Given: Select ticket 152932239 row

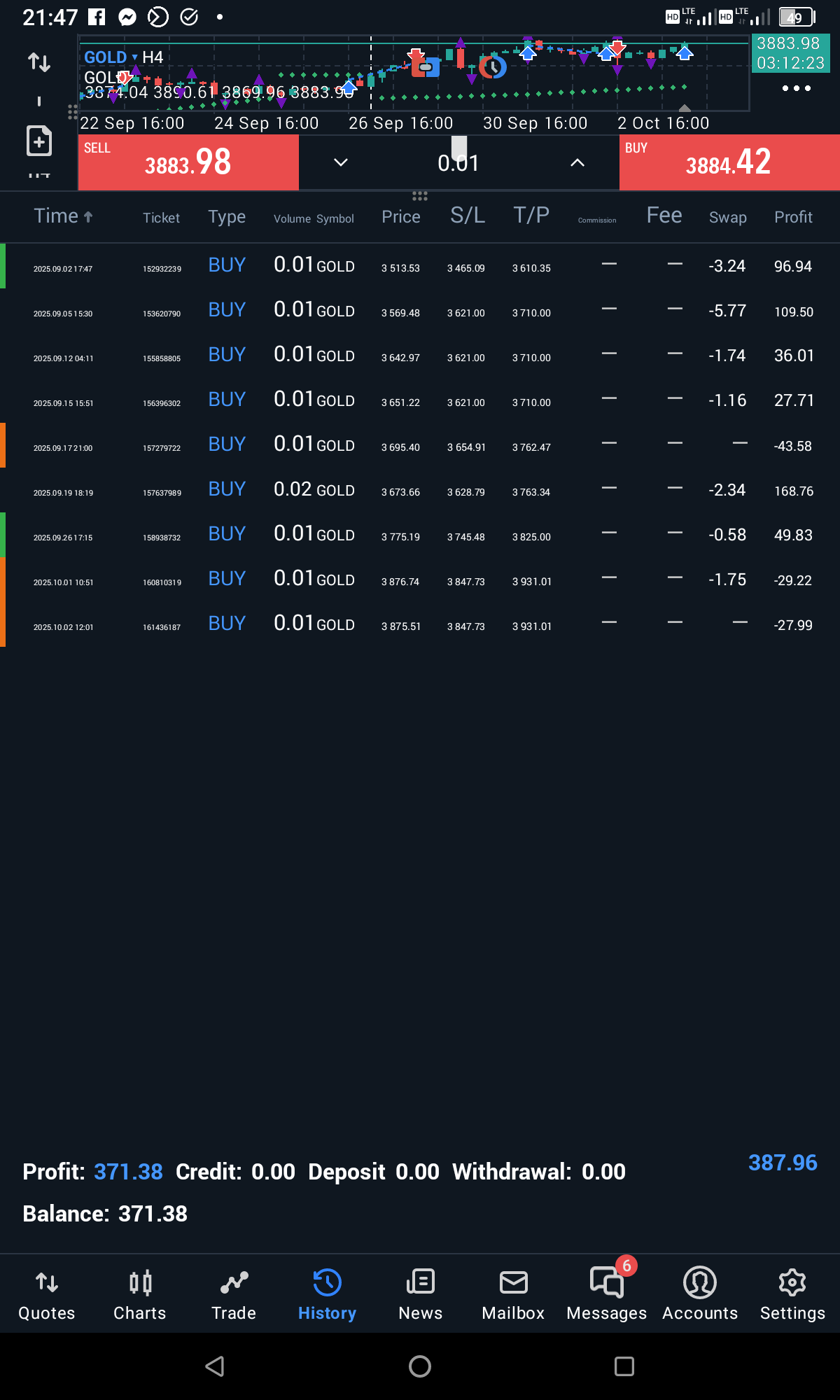Looking at the screenshot, I should (420, 266).
